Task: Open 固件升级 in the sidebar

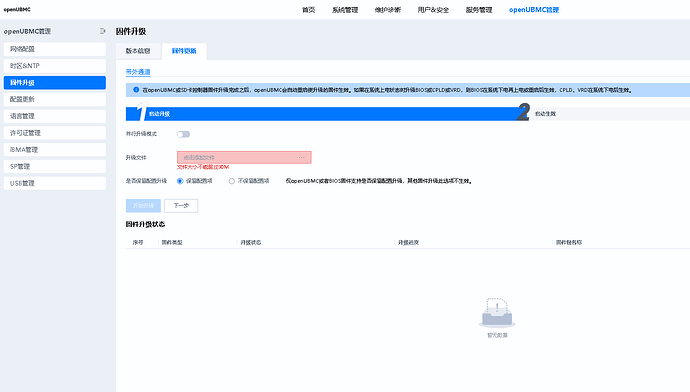Action: click(55, 82)
